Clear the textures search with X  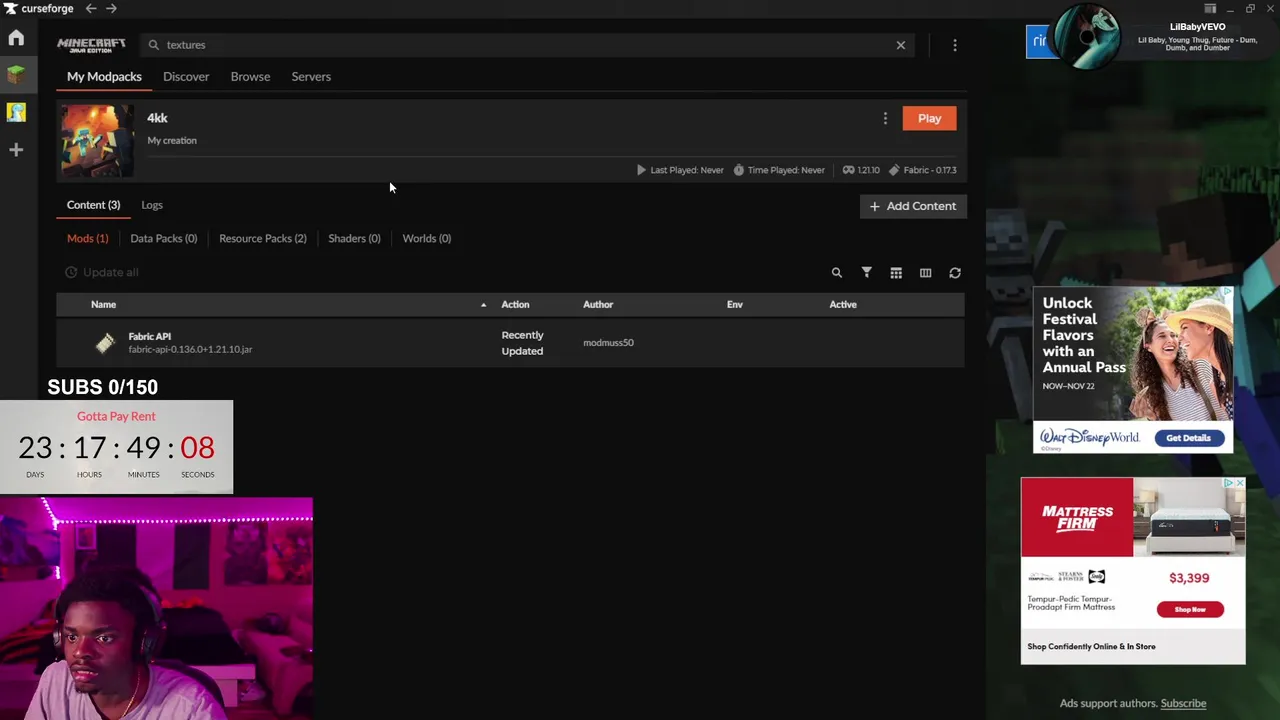[901, 45]
